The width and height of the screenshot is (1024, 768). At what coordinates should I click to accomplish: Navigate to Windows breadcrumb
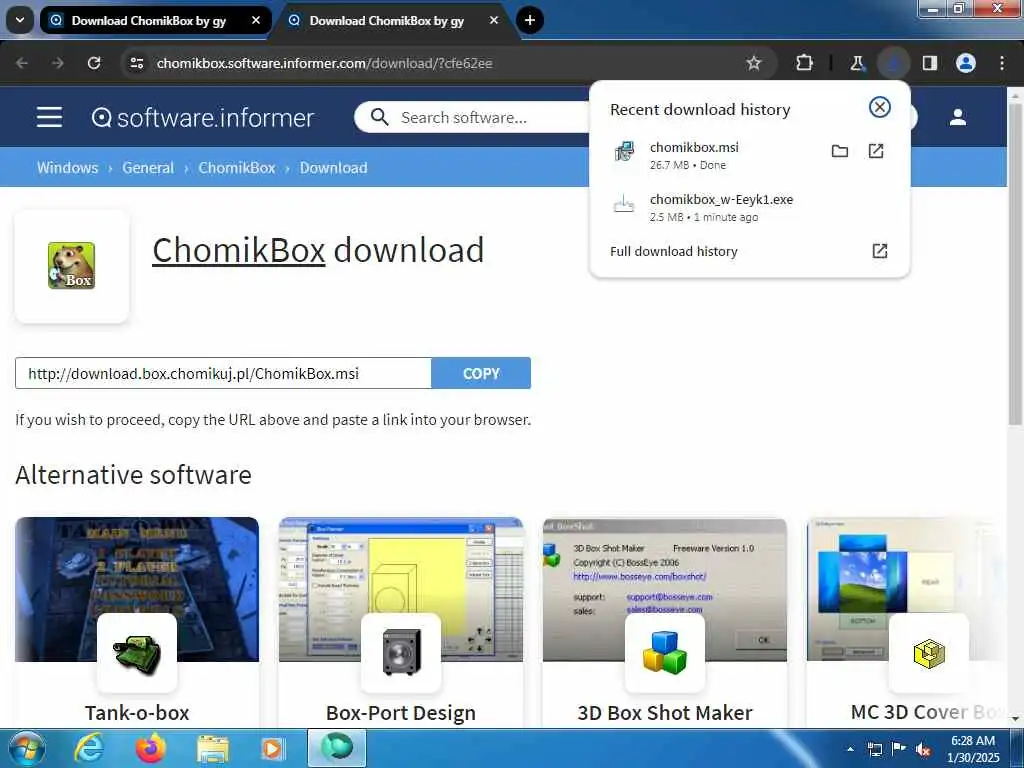pyautogui.click(x=67, y=168)
